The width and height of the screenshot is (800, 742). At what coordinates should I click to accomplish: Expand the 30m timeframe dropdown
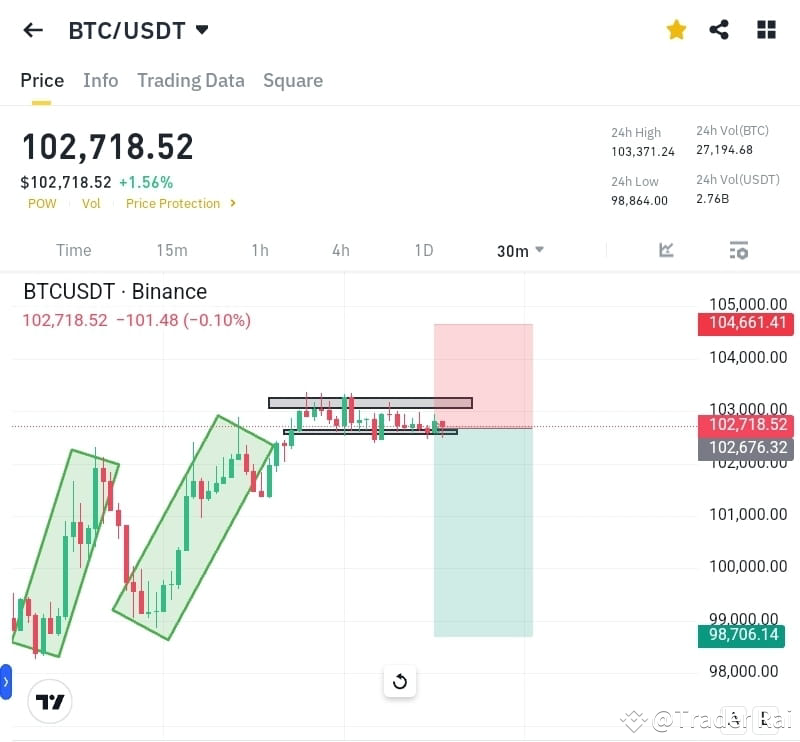(519, 251)
